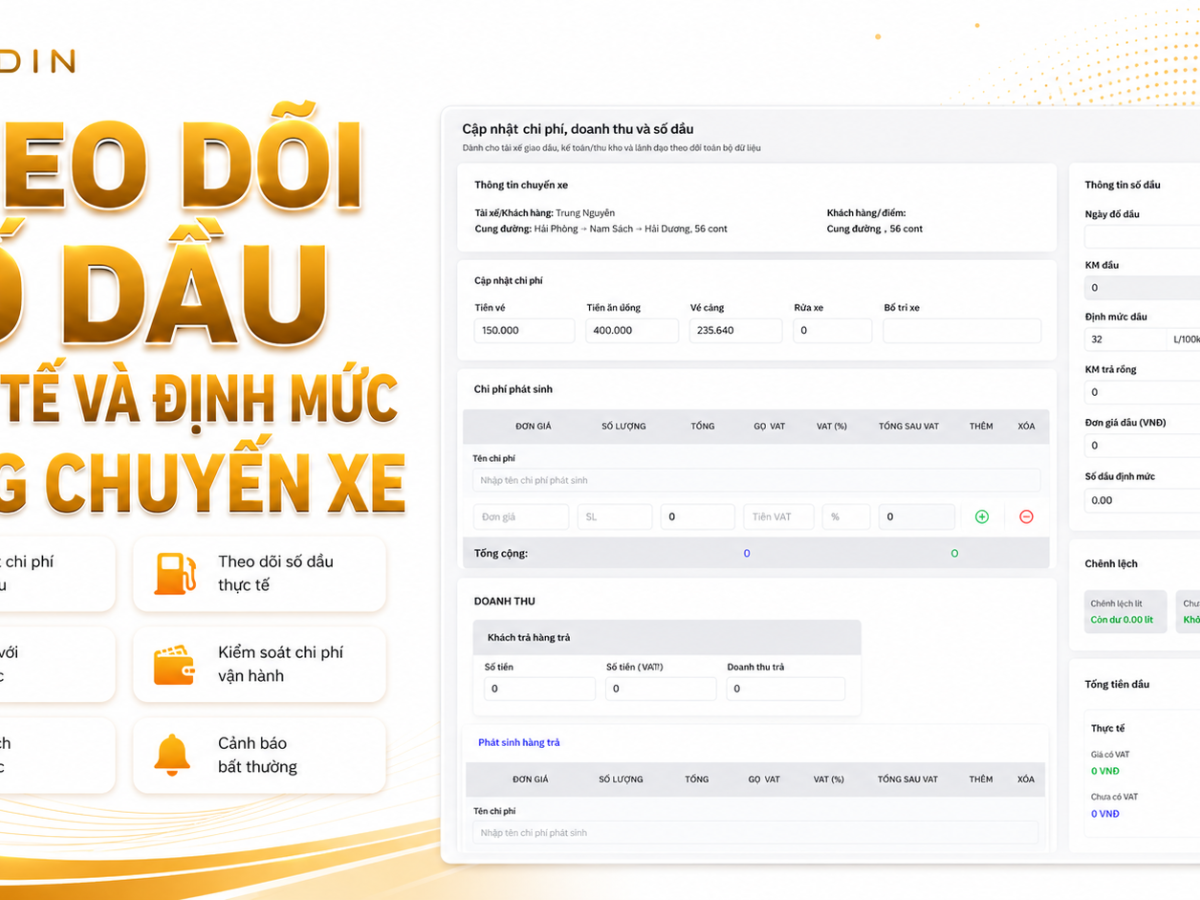The width and height of the screenshot is (1200, 900).
Task: Click the 'Chênh lệch' panel title
Action: pos(1111,564)
